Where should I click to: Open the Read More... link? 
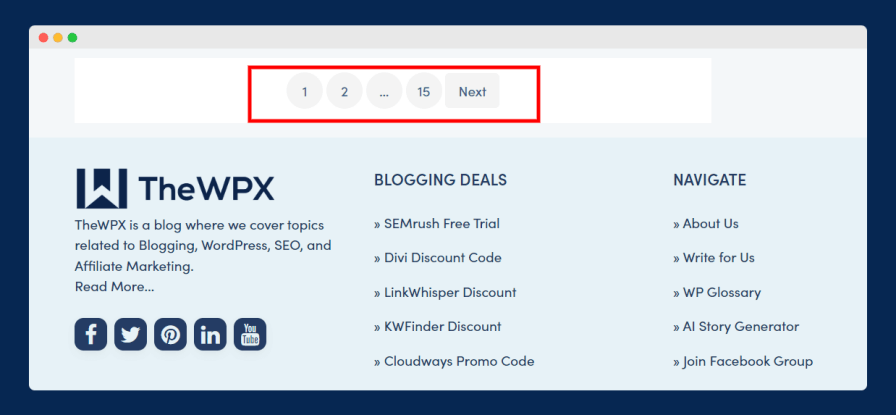coord(114,286)
